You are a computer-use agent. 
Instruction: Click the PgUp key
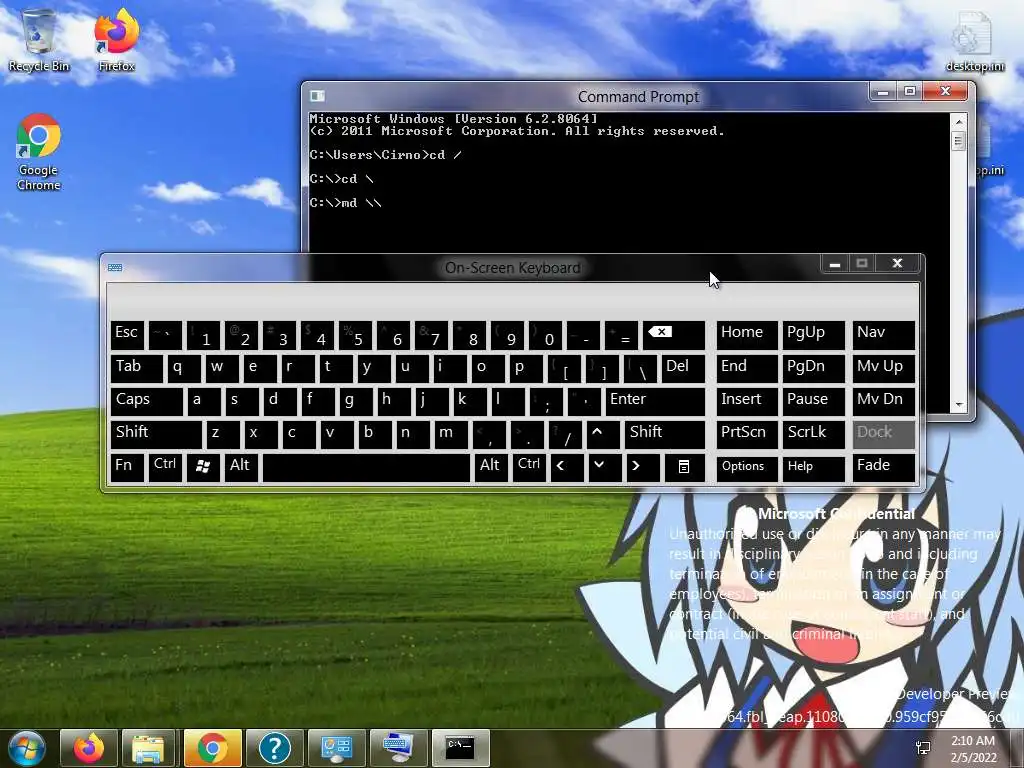[813, 334]
